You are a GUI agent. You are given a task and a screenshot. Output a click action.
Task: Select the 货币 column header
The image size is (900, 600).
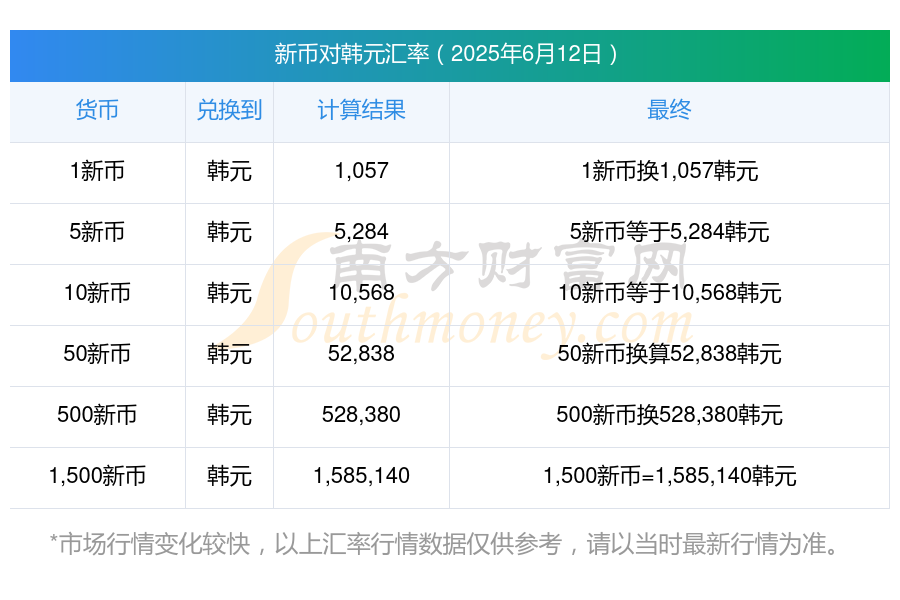pos(97,110)
